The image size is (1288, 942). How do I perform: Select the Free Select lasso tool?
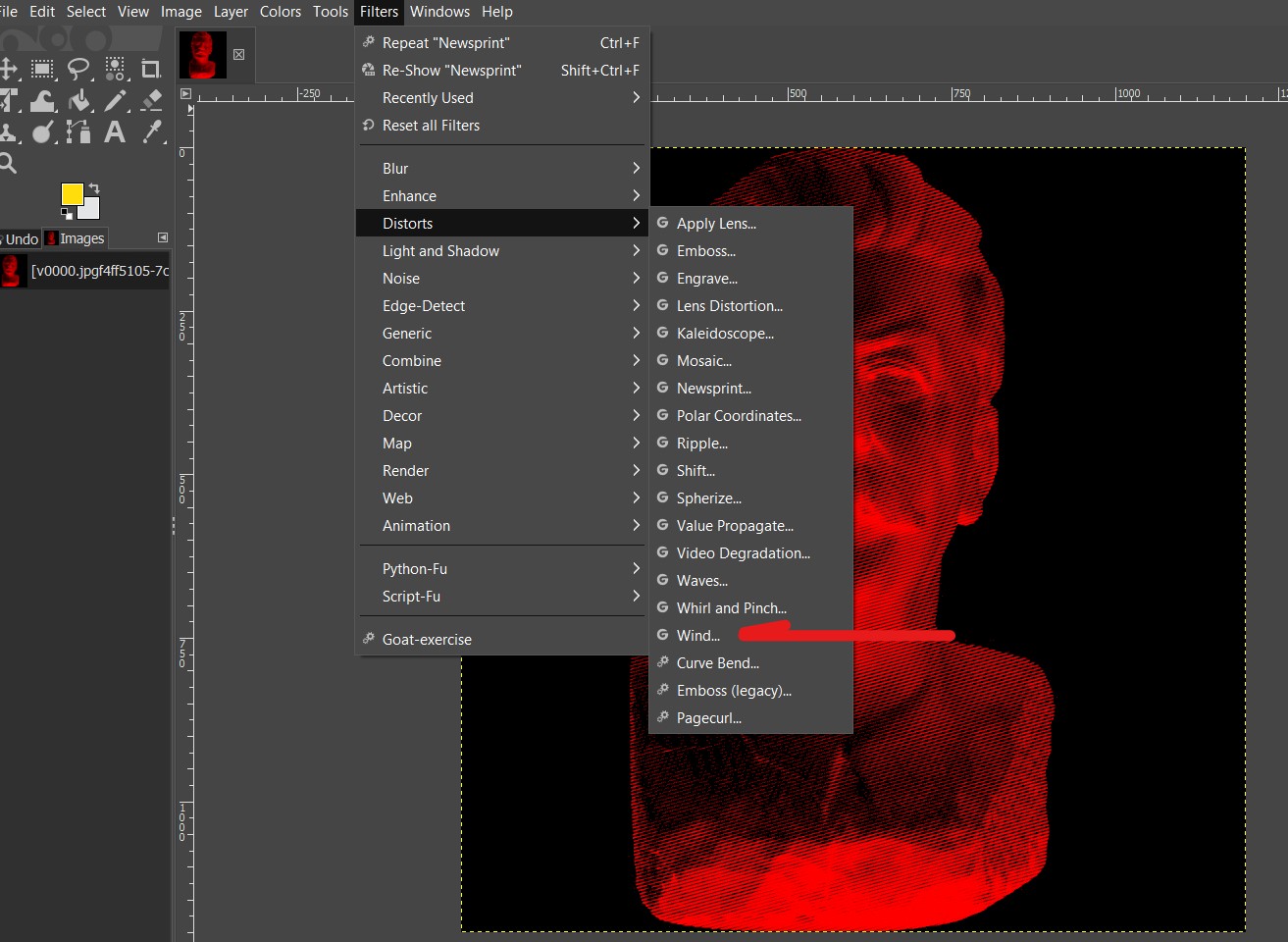coord(78,69)
